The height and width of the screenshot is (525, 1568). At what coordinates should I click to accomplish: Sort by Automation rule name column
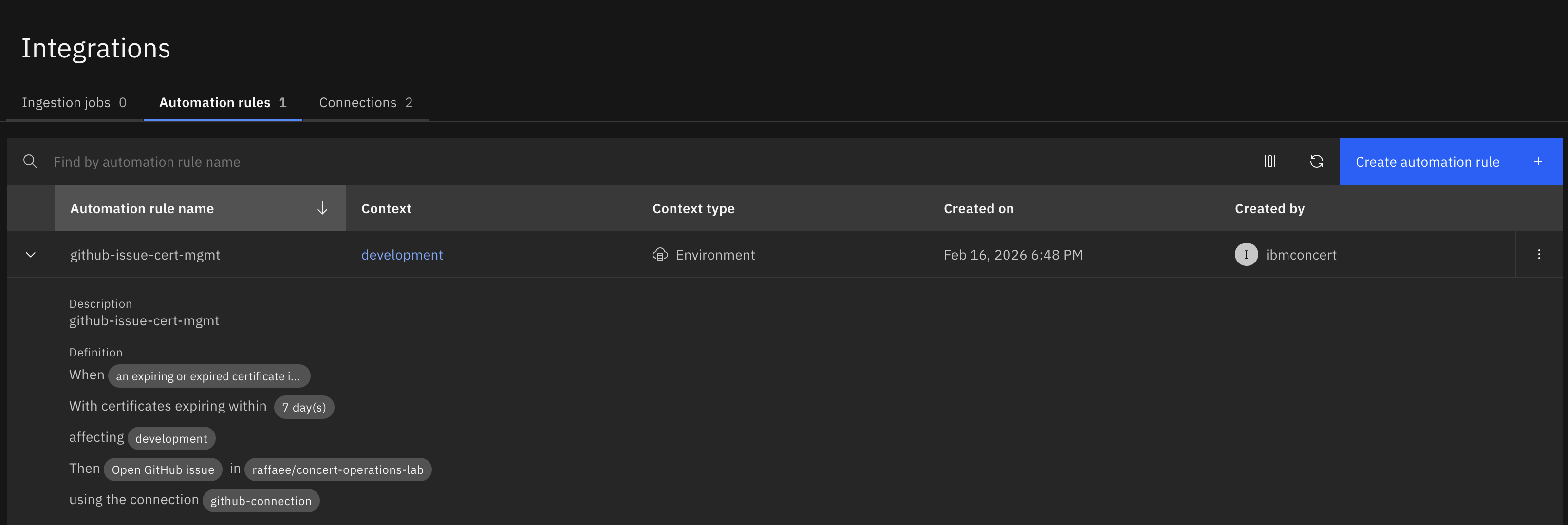tap(142, 208)
